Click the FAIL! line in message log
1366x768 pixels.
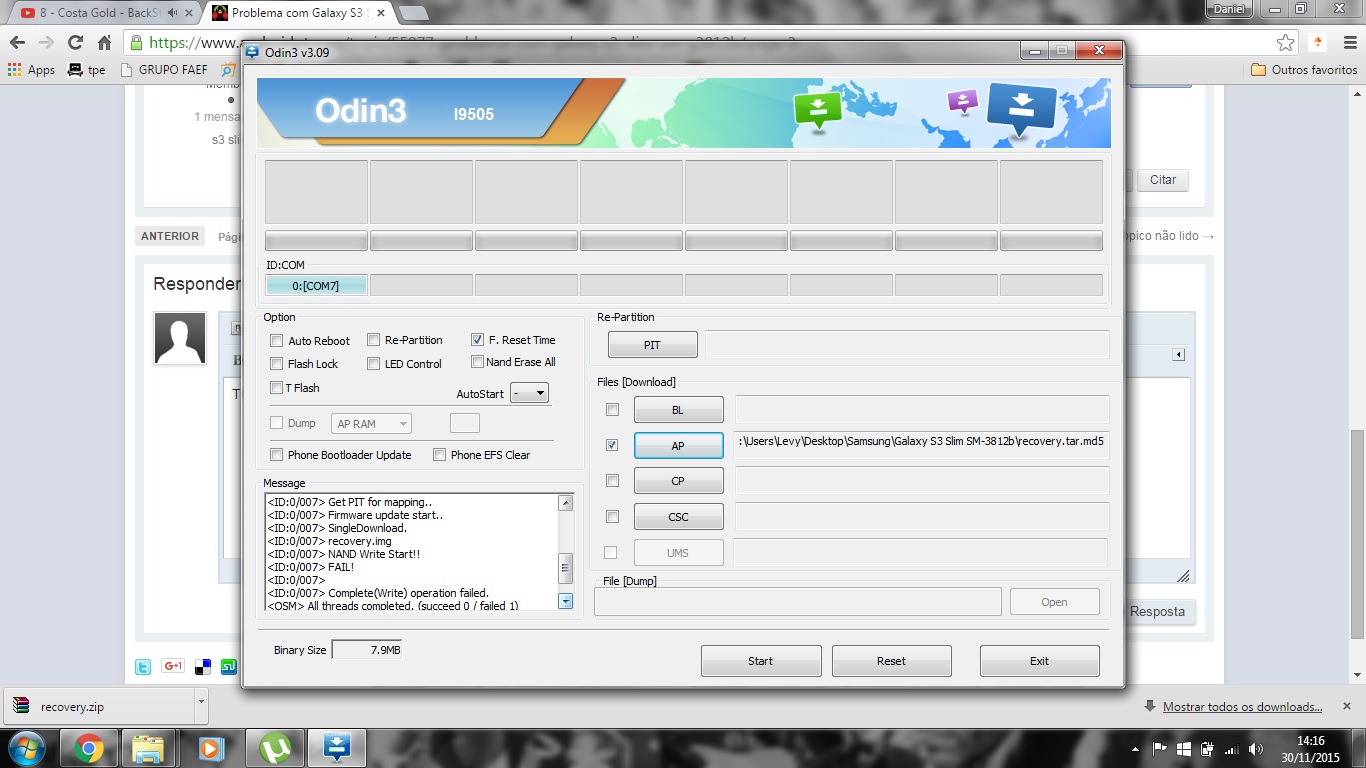click(x=311, y=567)
